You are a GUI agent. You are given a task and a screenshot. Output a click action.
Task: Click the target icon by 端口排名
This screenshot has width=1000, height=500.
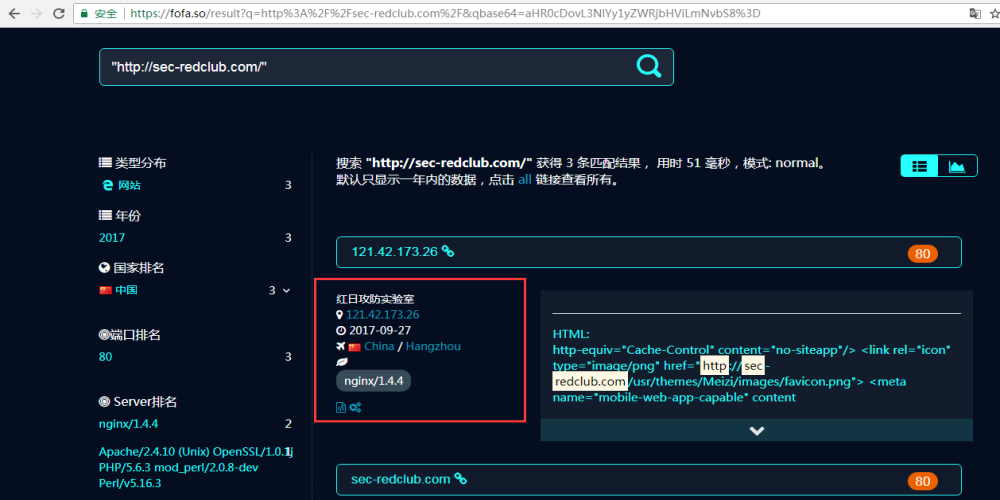pos(105,335)
